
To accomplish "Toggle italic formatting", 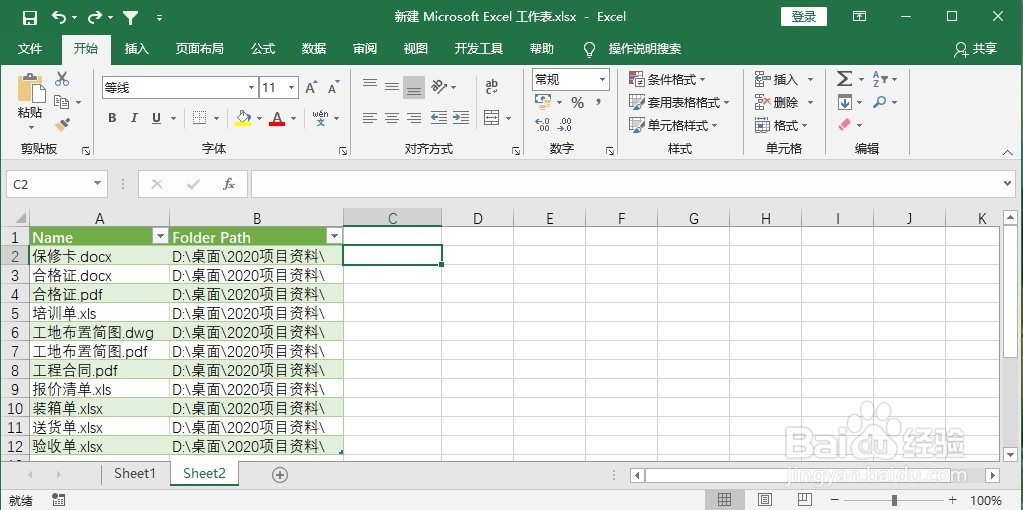I will click(x=134, y=118).
